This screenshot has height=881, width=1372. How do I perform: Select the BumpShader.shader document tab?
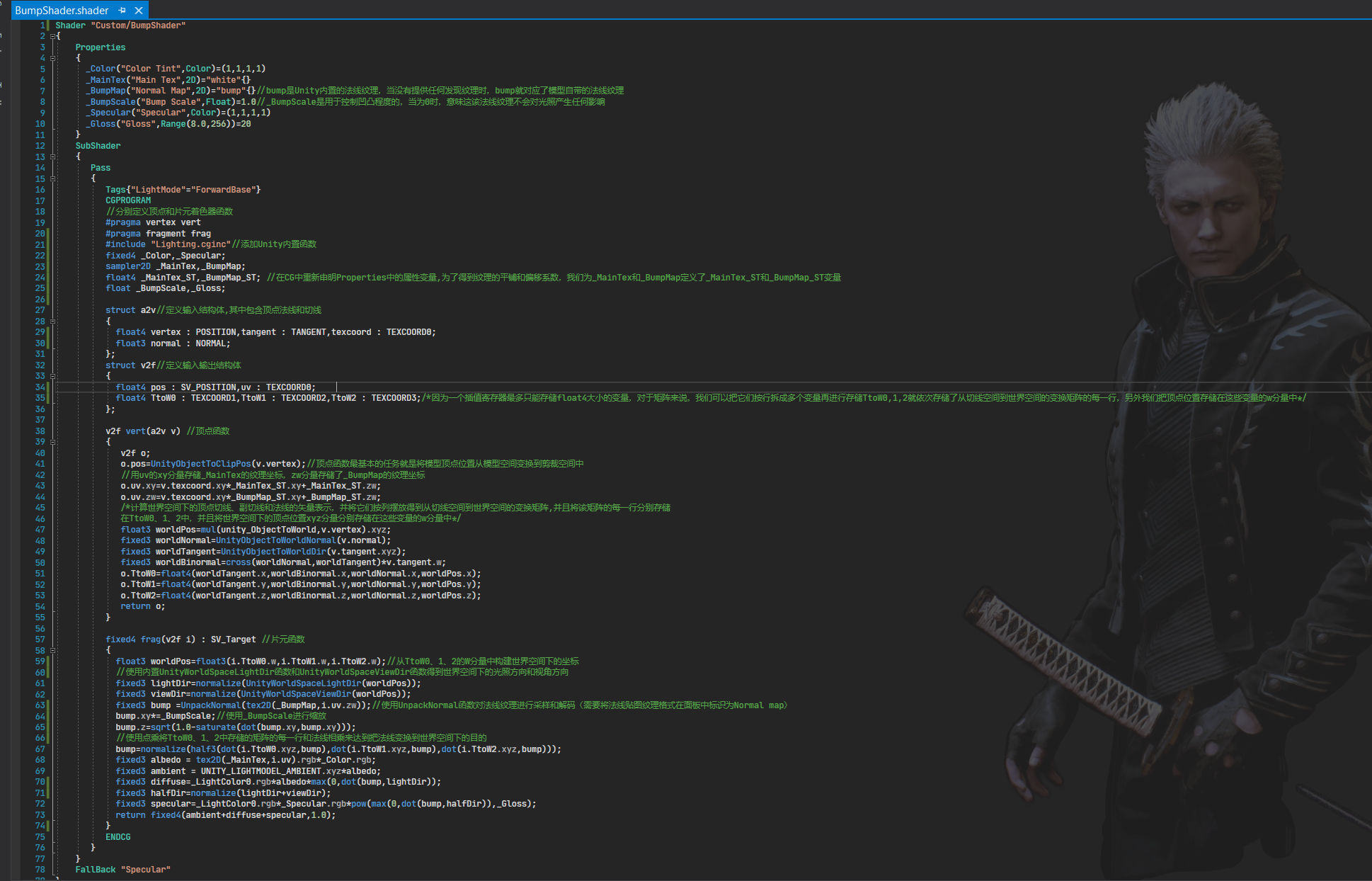point(62,11)
